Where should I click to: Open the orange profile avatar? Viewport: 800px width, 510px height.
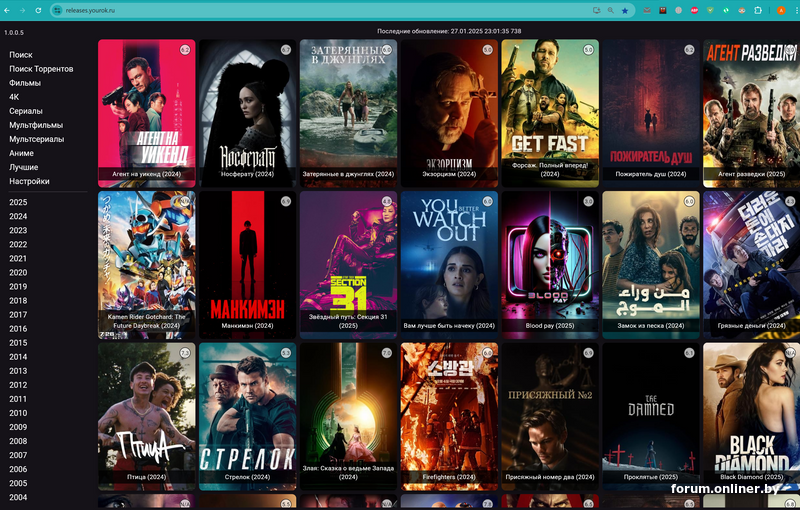click(781, 10)
